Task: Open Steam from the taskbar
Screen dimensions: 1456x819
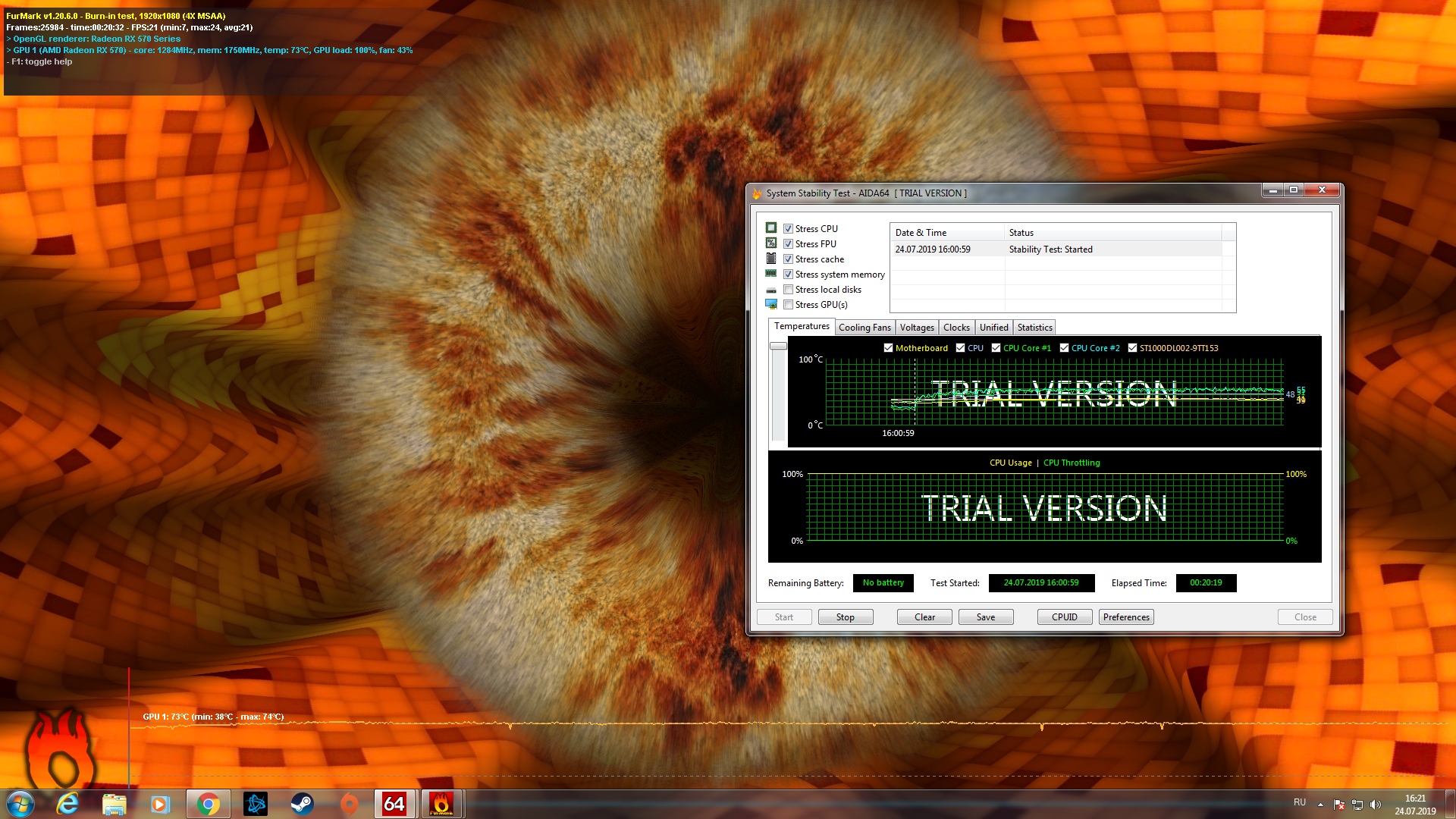Action: (302, 804)
